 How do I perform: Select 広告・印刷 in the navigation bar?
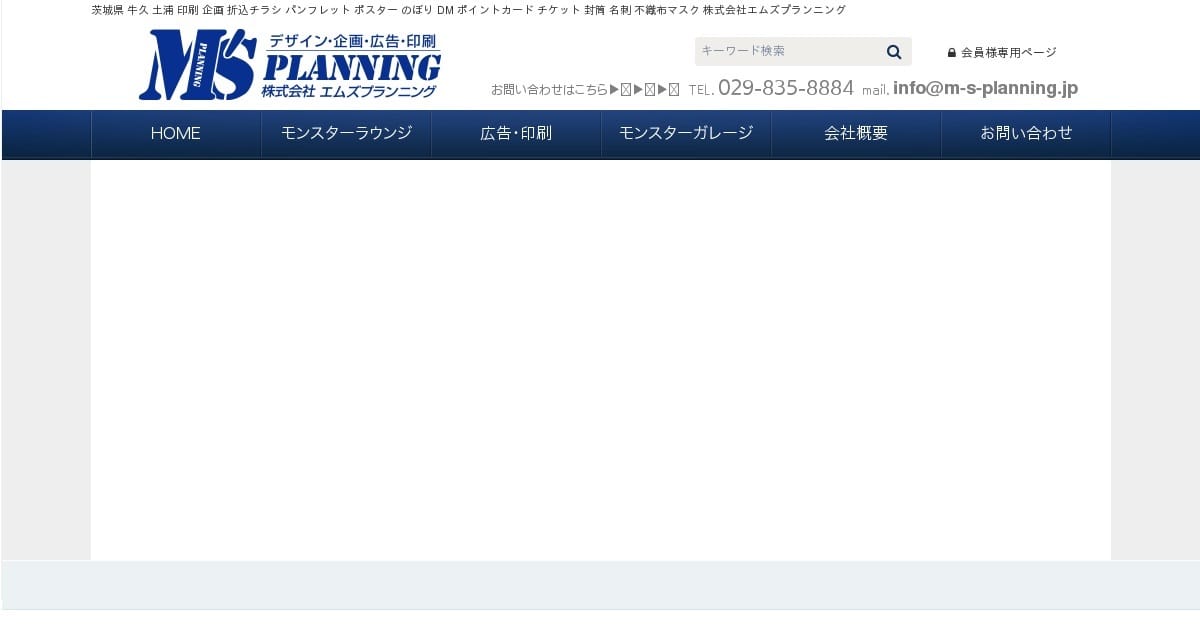(516, 134)
